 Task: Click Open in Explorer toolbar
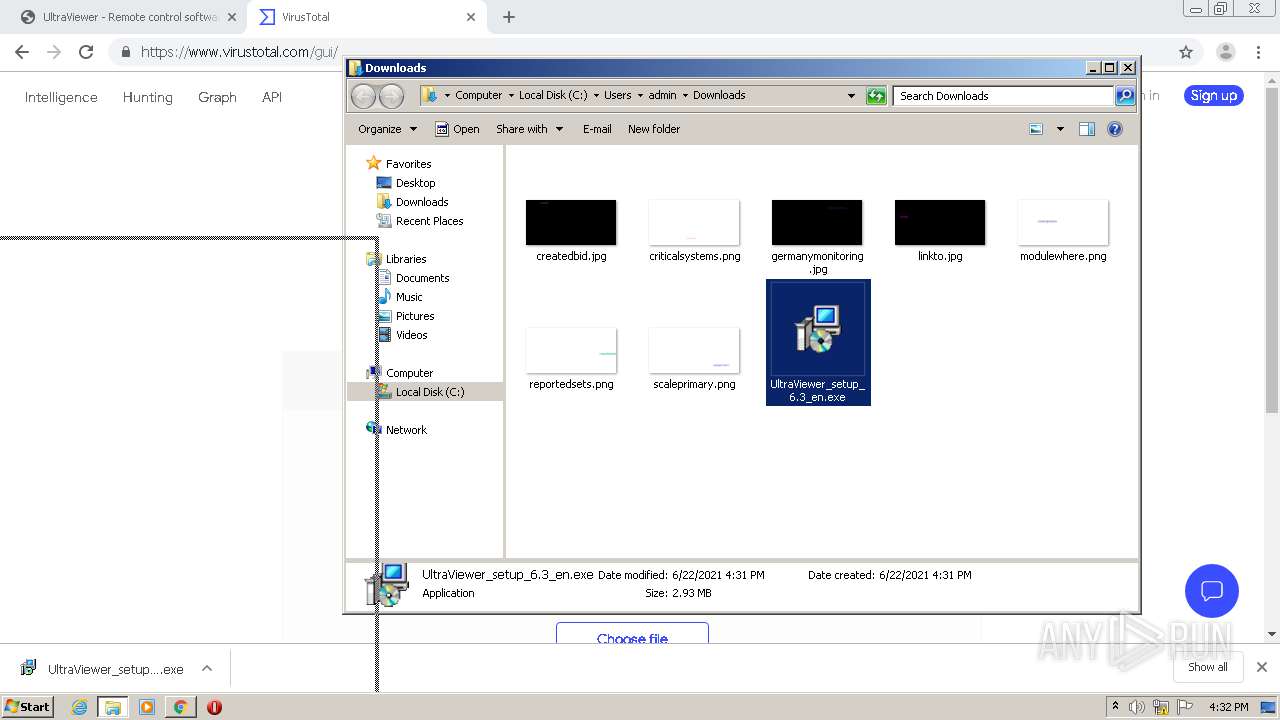click(457, 129)
